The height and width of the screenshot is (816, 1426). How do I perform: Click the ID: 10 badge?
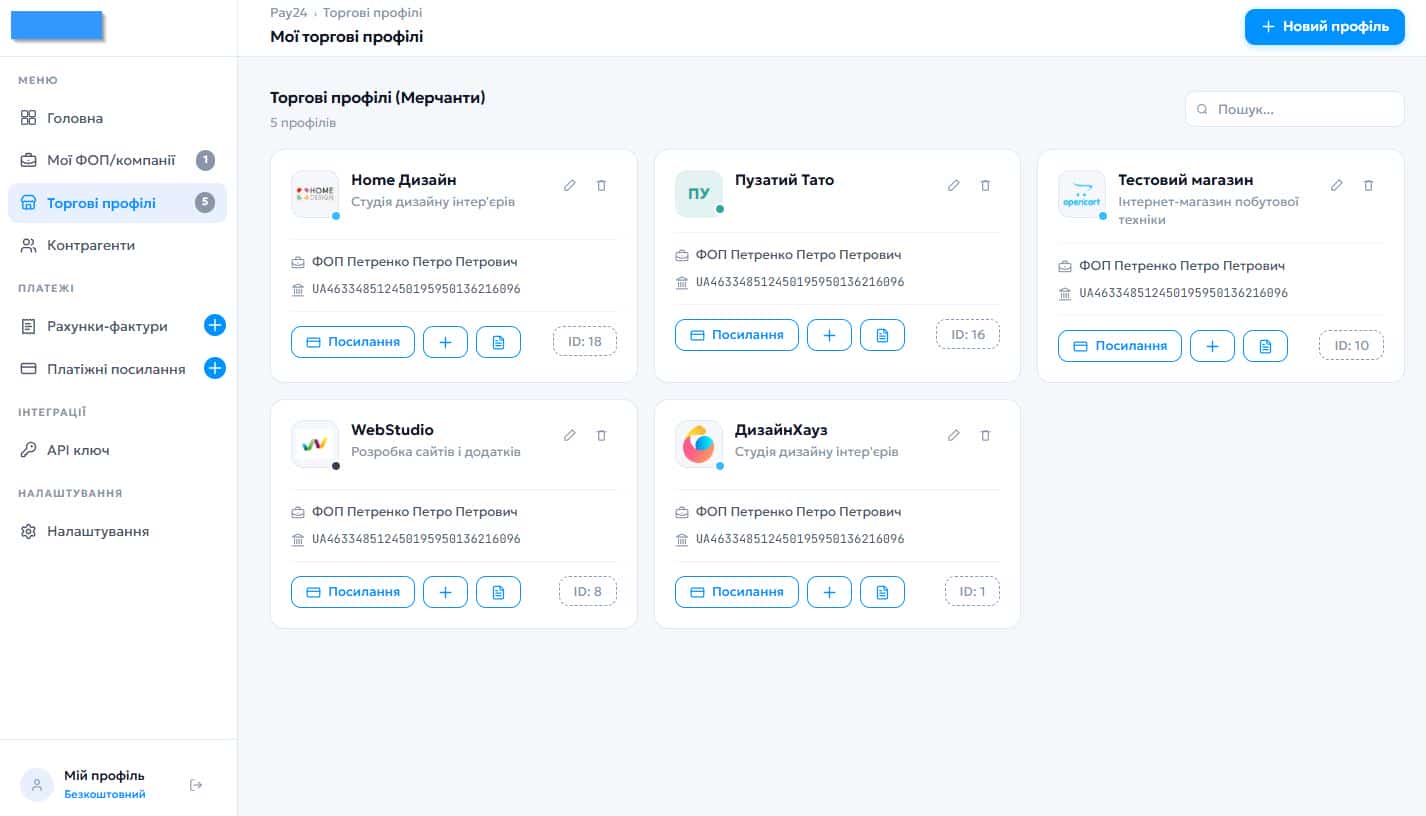[1352, 346]
